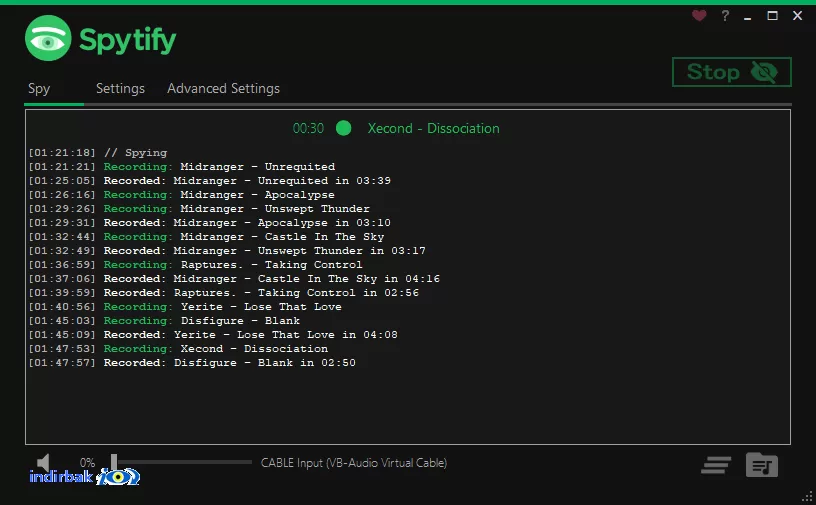Viewport: 816px width, 505px height.
Task: Select log line Recording Castle In The Sky
Action: 206,237
